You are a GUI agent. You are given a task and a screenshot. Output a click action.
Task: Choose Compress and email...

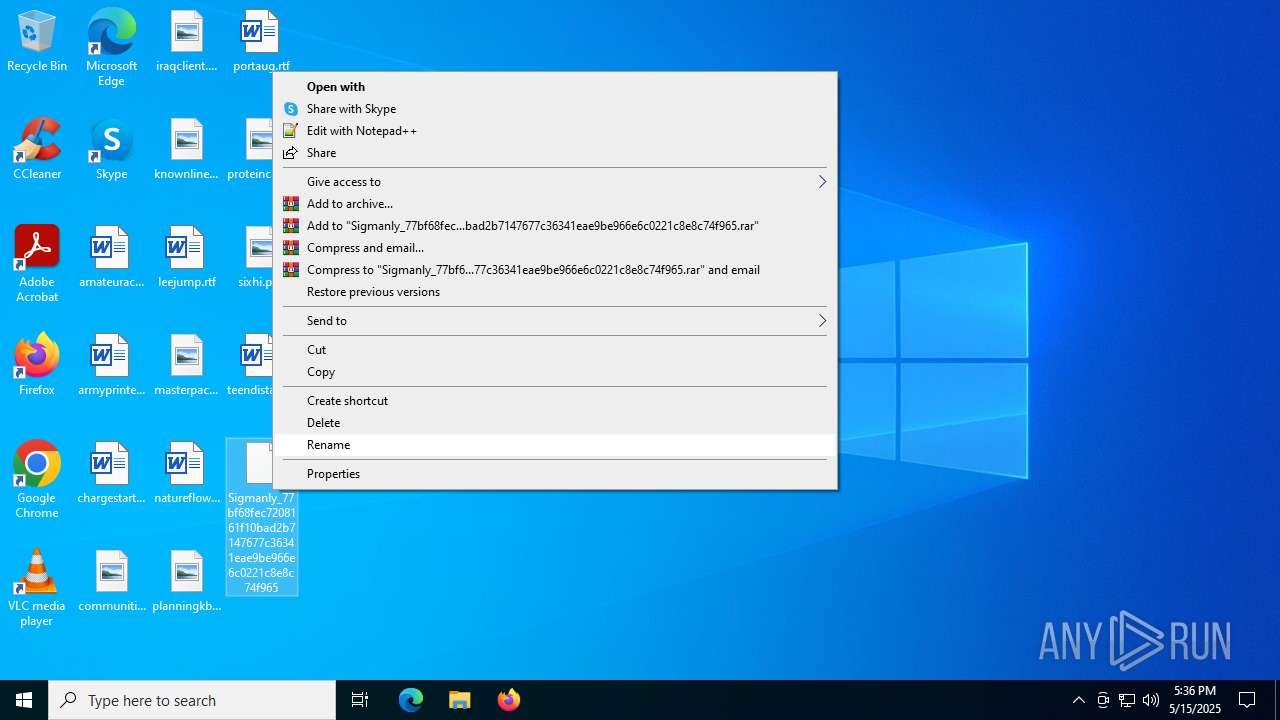tap(555, 248)
